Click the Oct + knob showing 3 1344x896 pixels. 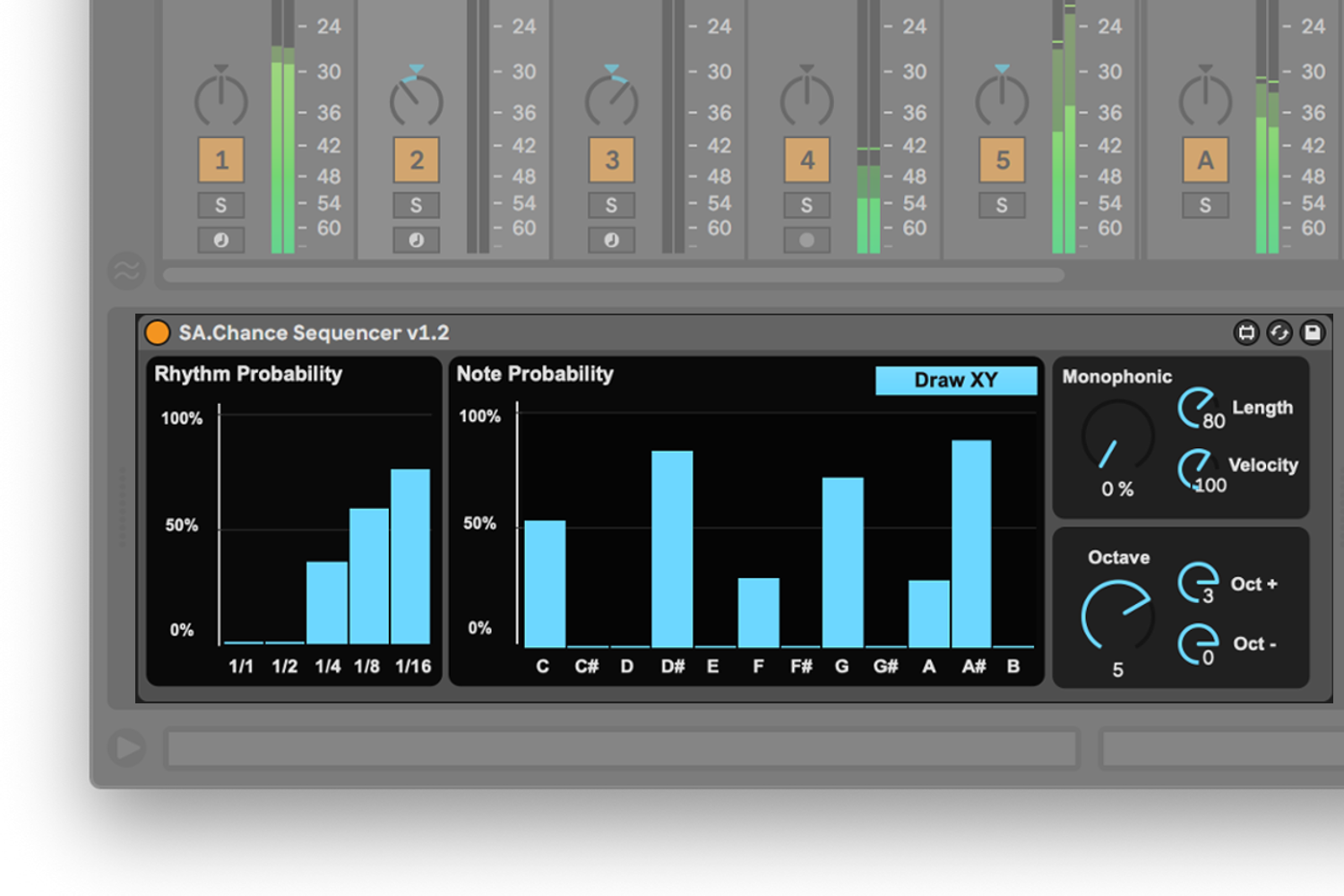coord(1198,582)
